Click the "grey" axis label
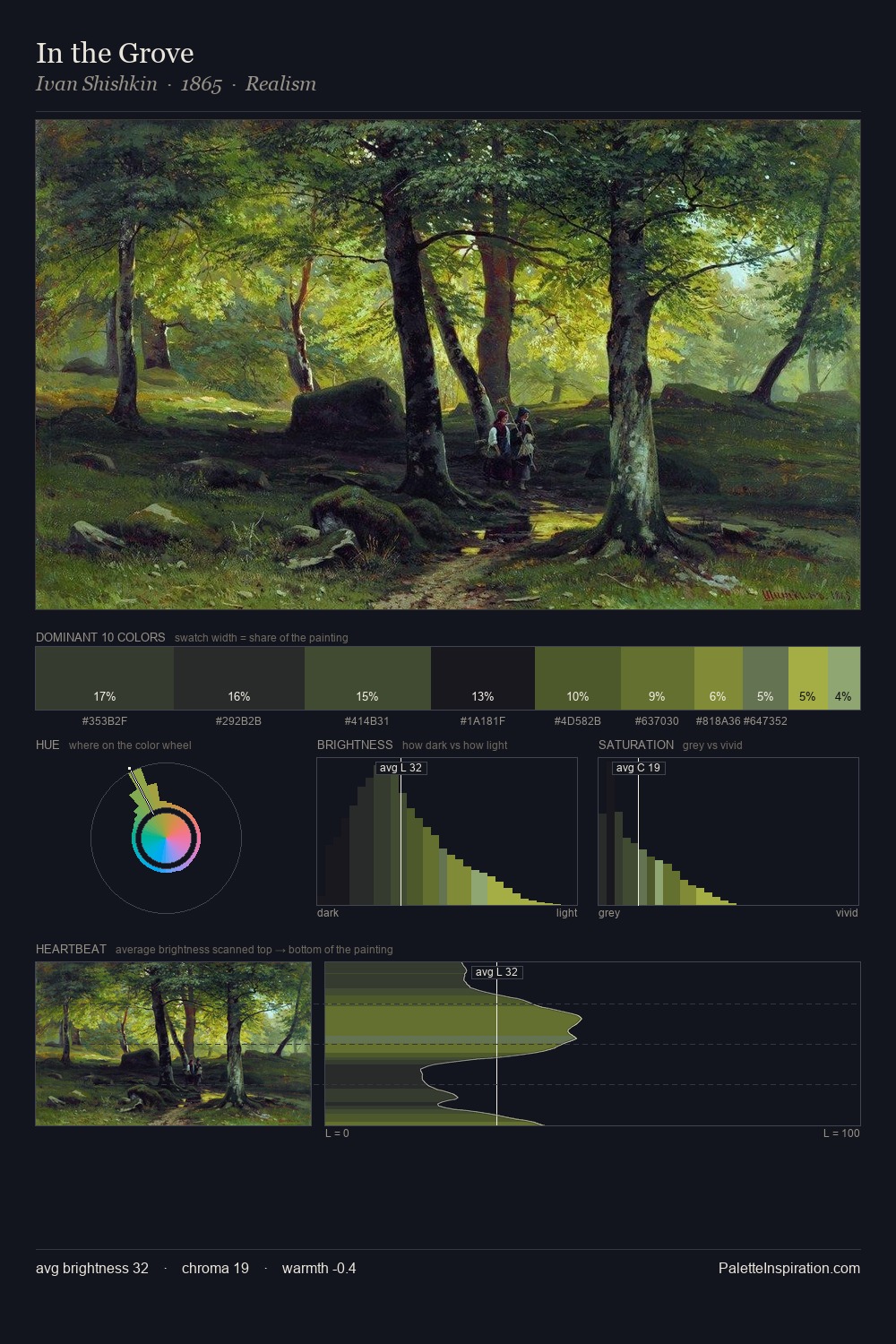Screen dimensions: 896x1344 [609, 913]
